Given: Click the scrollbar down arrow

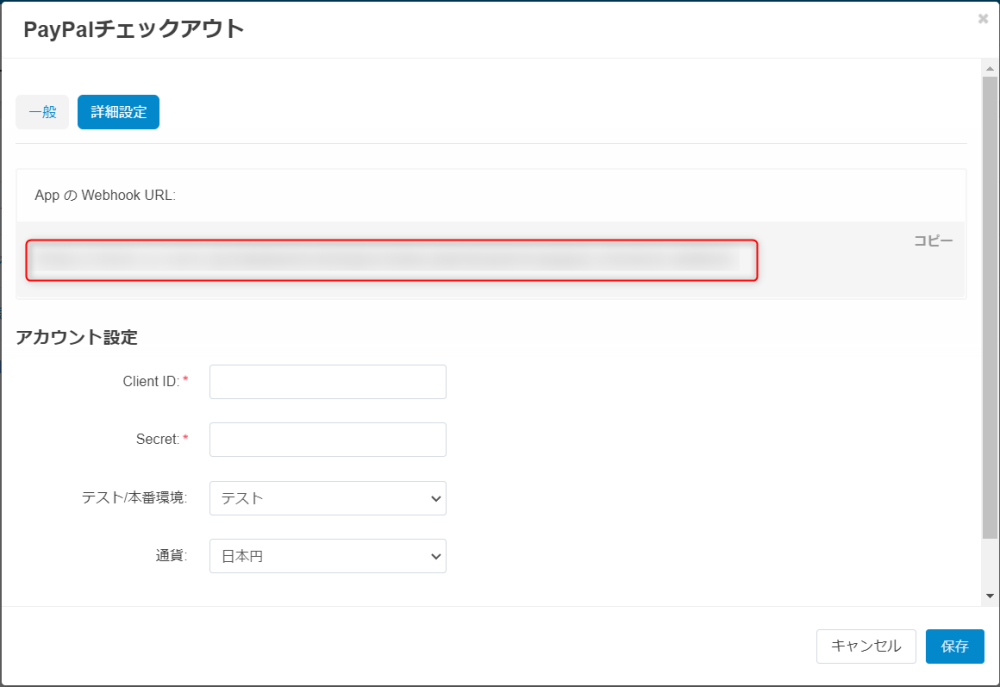Looking at the screenshot, I should (990, 595).
